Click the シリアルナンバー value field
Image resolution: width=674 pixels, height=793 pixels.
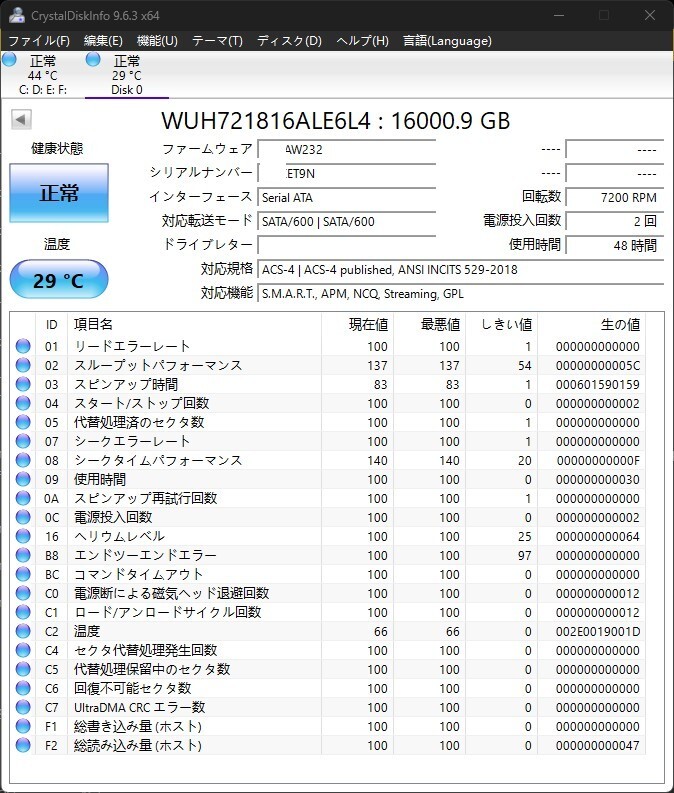click(x=347, y=173)
